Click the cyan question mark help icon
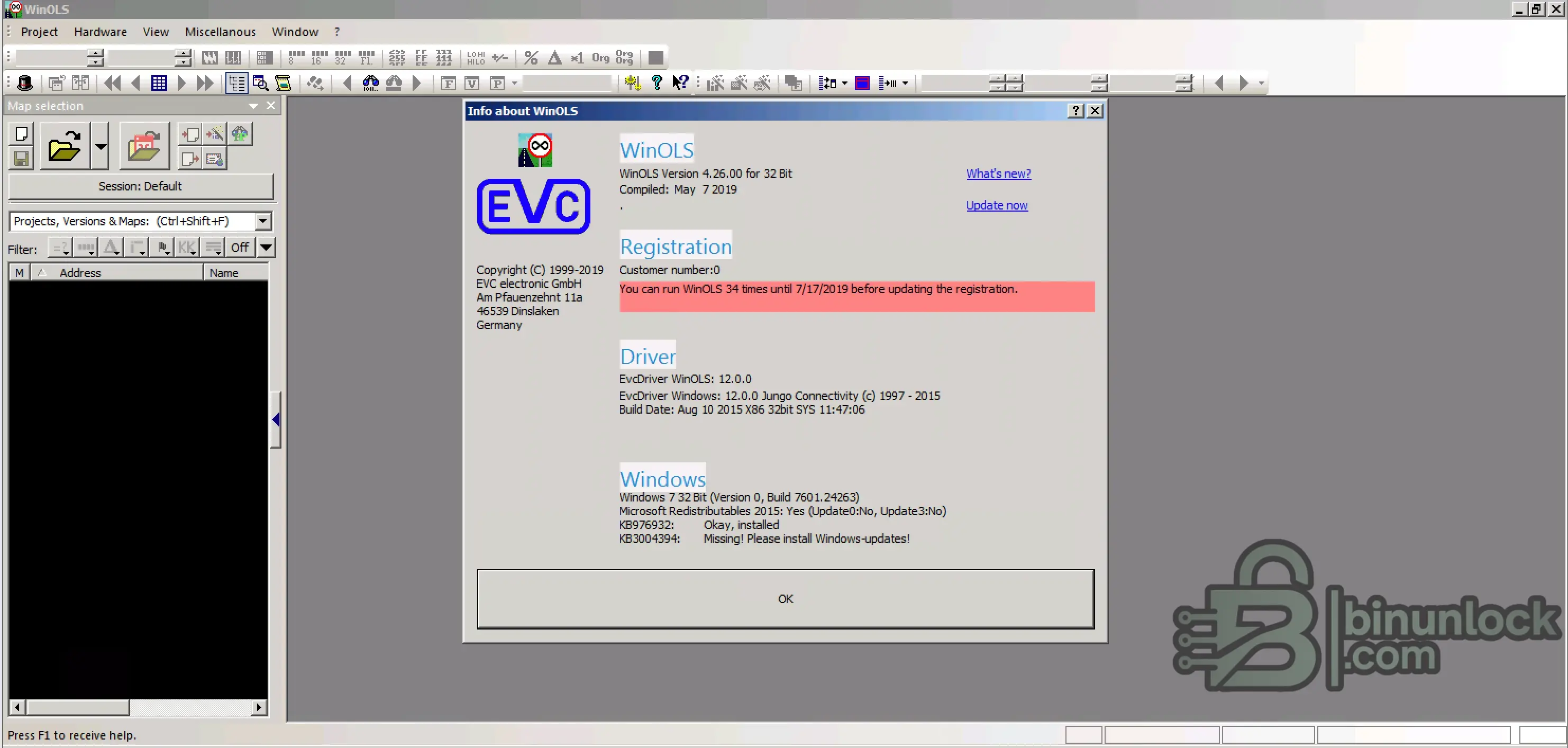 click(657, 83)
